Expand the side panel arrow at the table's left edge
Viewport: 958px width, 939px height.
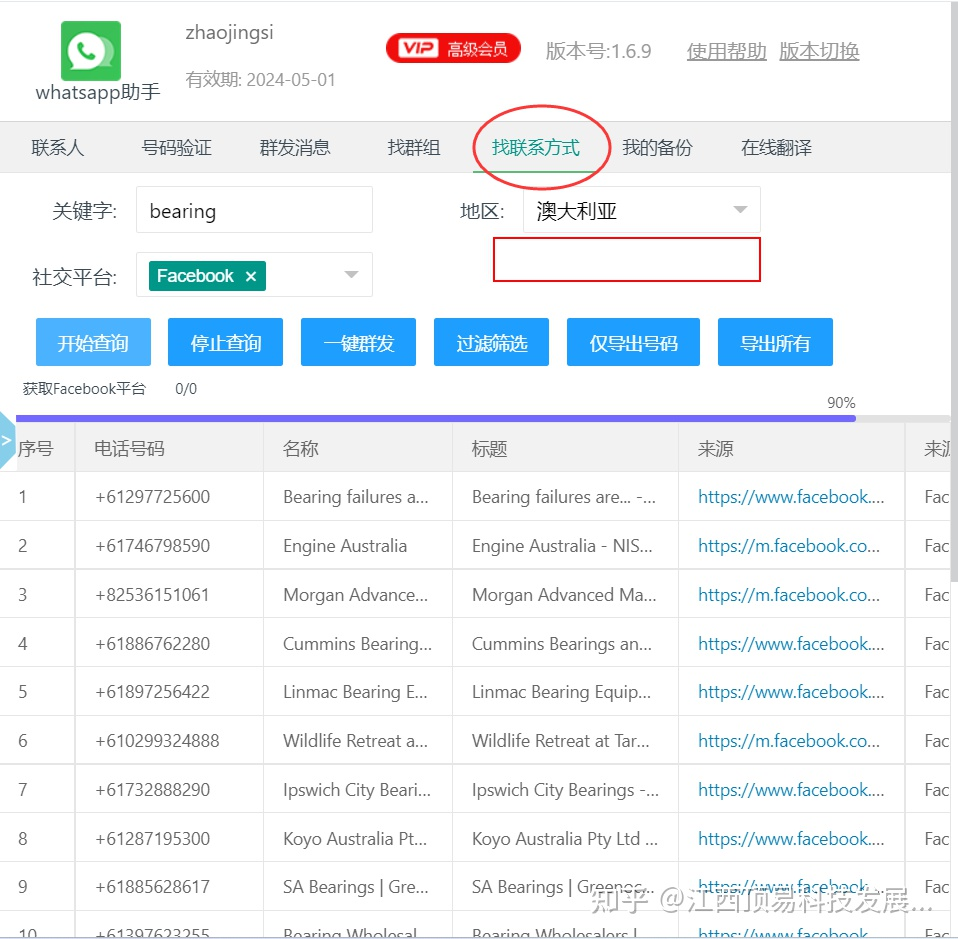pyautogui.click(x=7, y=440)
